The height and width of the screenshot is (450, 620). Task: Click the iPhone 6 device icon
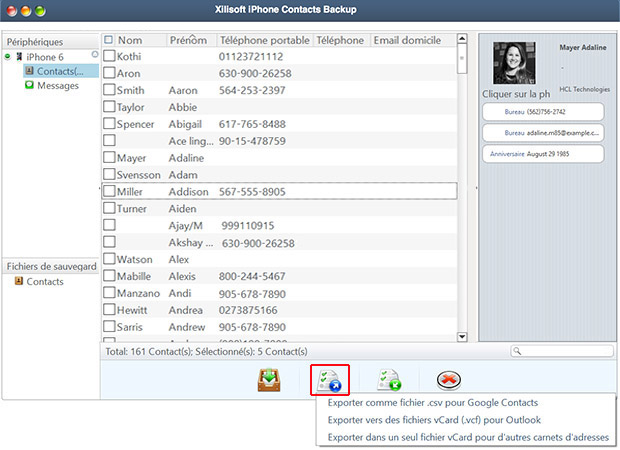[x=19, y=57]
